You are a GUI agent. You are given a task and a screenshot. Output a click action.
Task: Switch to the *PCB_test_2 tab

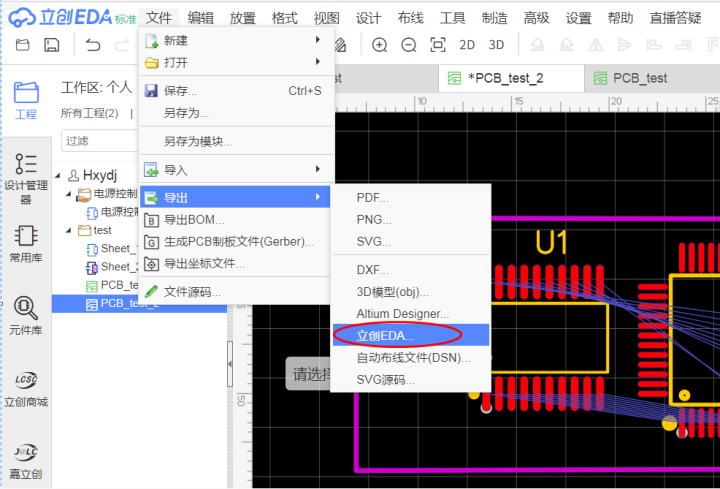pos(511,78)
